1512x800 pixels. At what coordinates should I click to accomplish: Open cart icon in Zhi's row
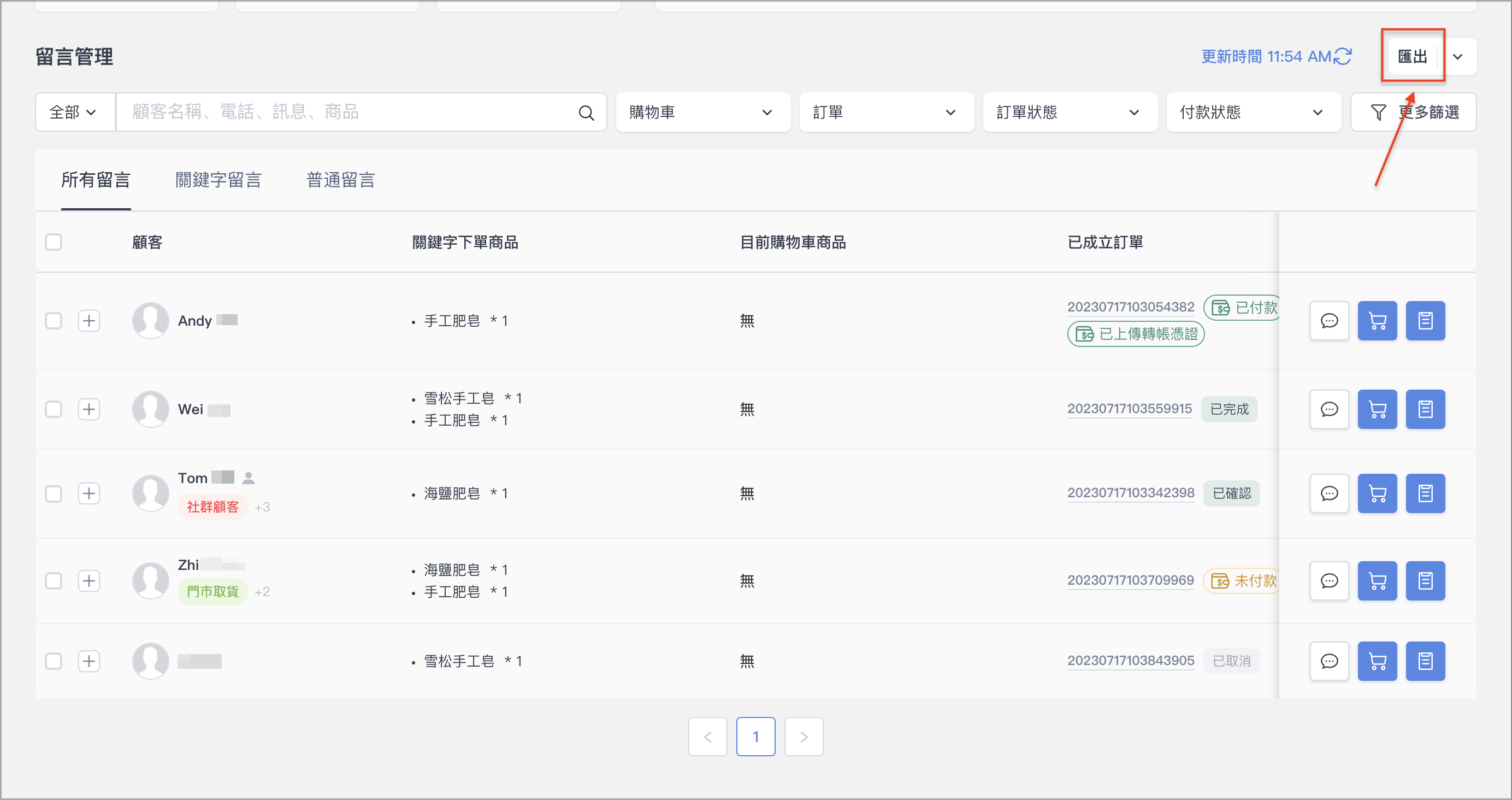coord(1377,581)
